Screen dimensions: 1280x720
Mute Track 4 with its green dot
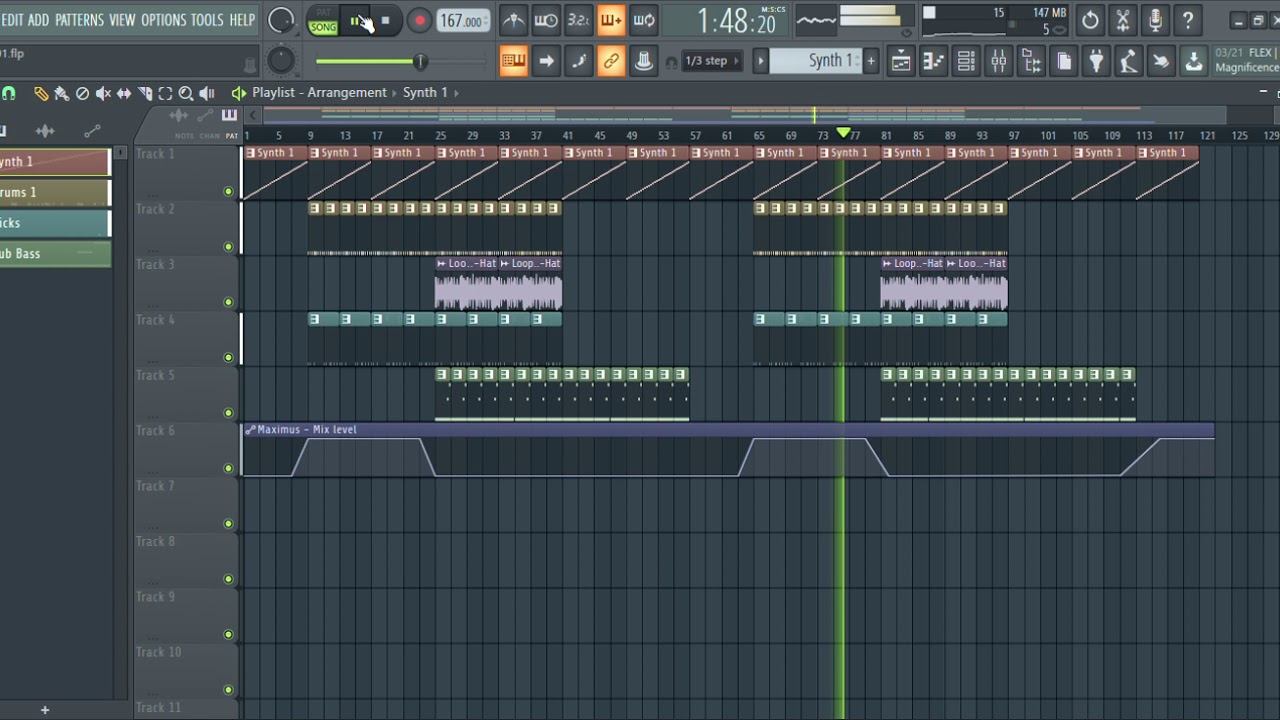coord(228,357)
